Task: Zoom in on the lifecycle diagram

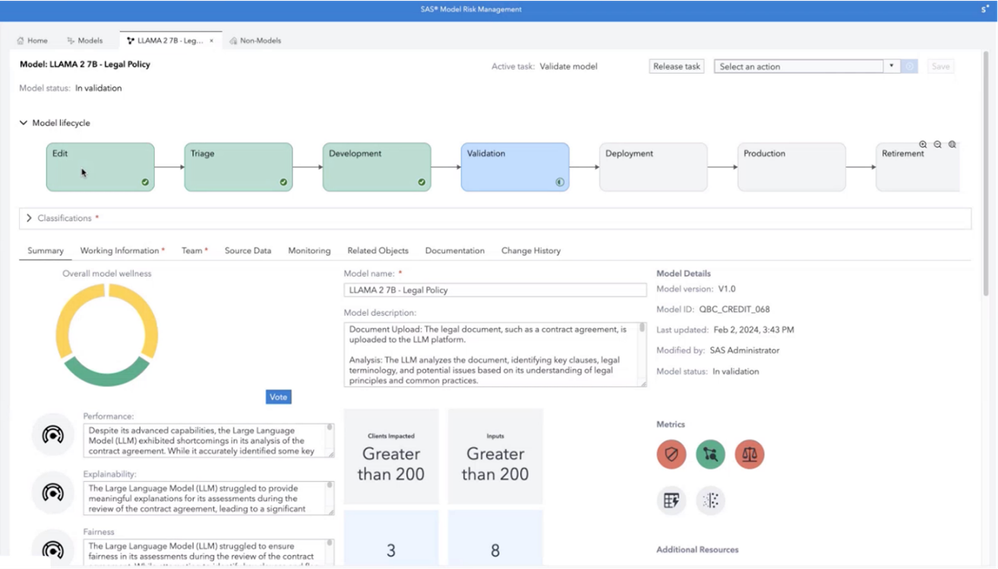Action: [923, 144]
